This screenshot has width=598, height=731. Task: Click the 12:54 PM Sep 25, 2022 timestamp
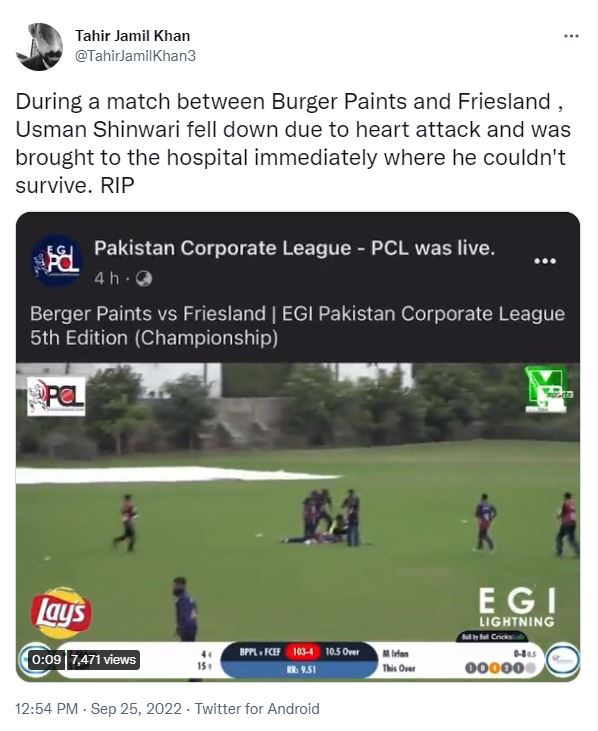pos(98,709)
